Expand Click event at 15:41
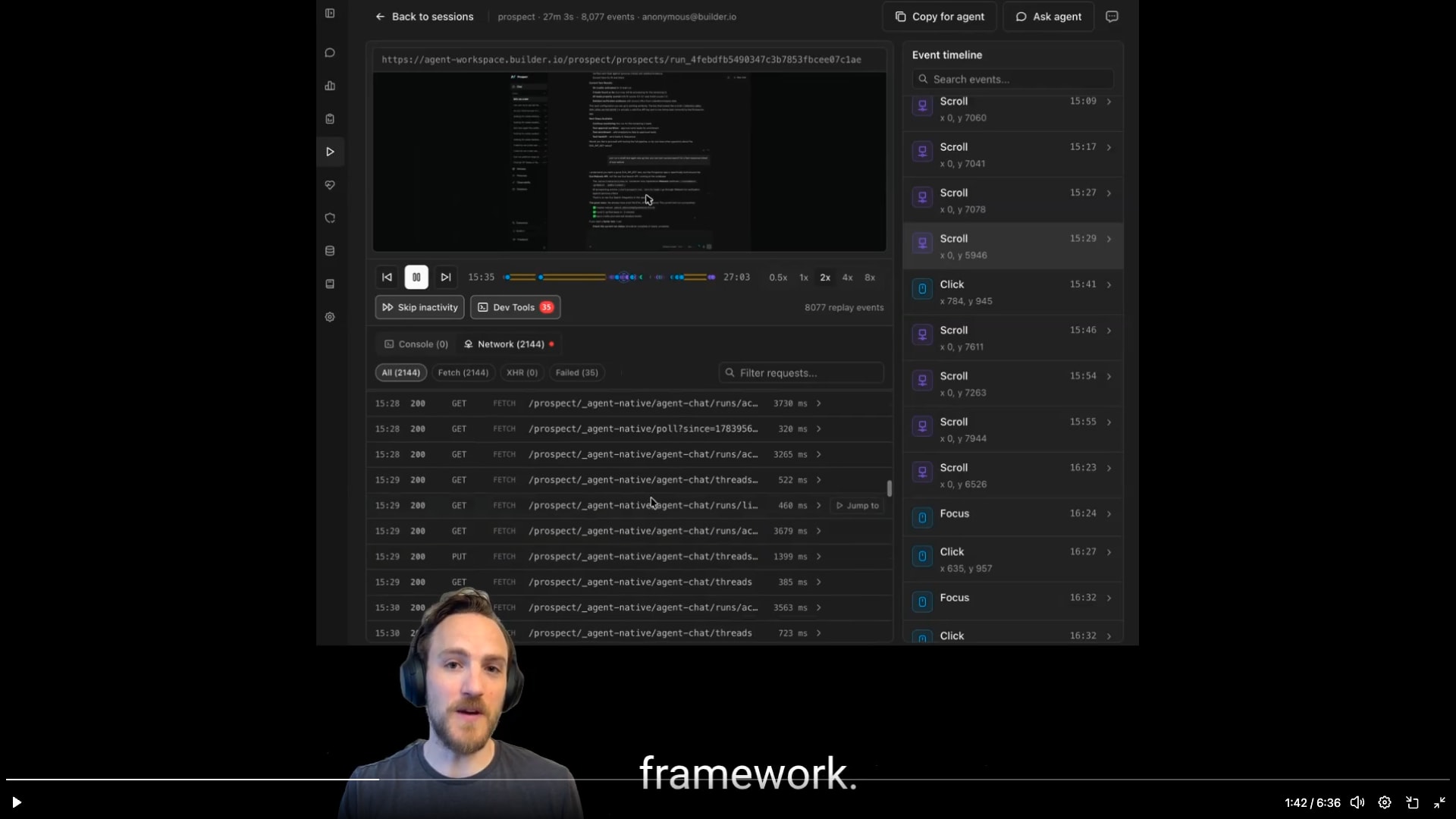Image resolution: width=1456 pixels, height=819 pixels. pyautogui.click(x=1109, y=285)
